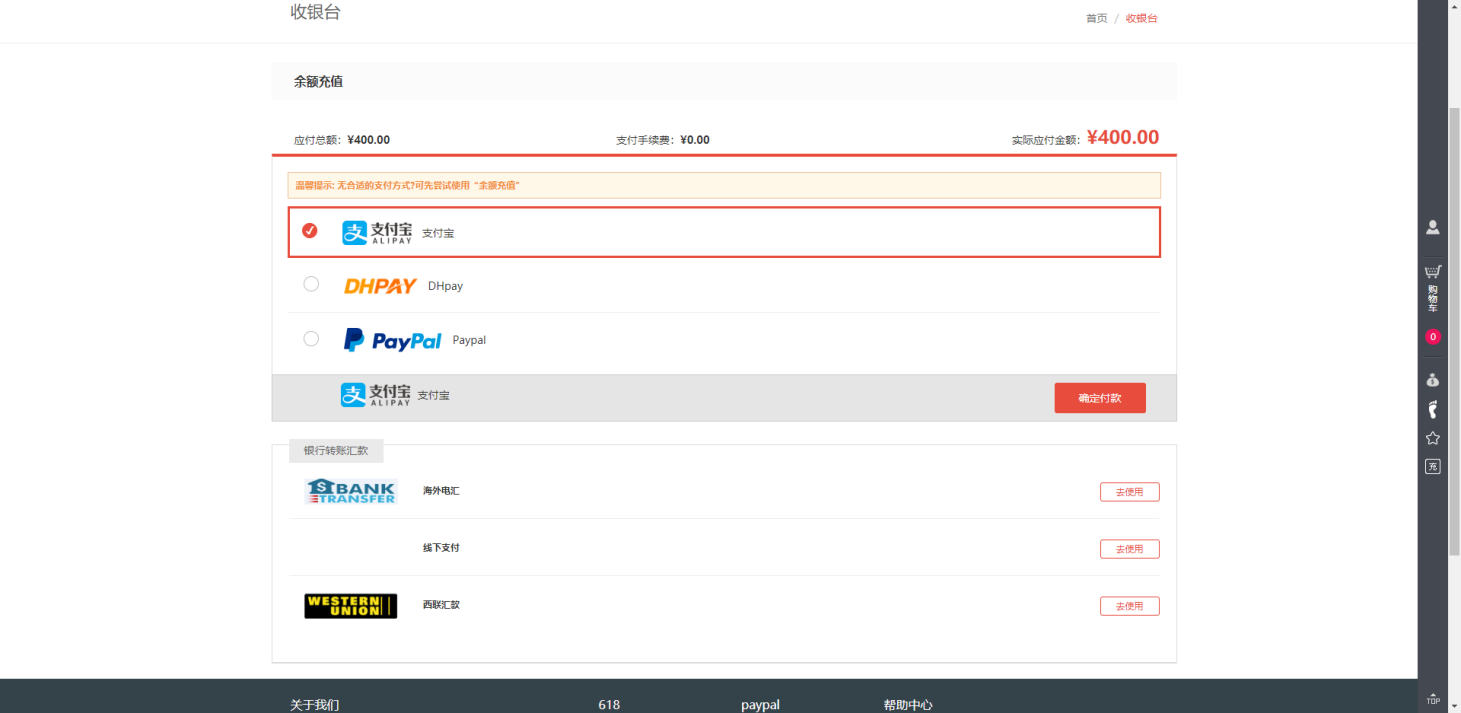The width and height of the screenshot is (1461, 713).
Task: Click the 确定付款 button
Action: (1100, 398)
